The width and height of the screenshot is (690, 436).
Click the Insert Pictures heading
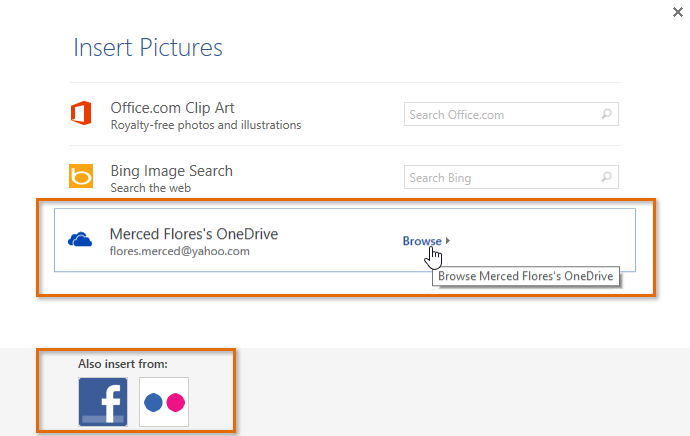(x=148, y=47)
